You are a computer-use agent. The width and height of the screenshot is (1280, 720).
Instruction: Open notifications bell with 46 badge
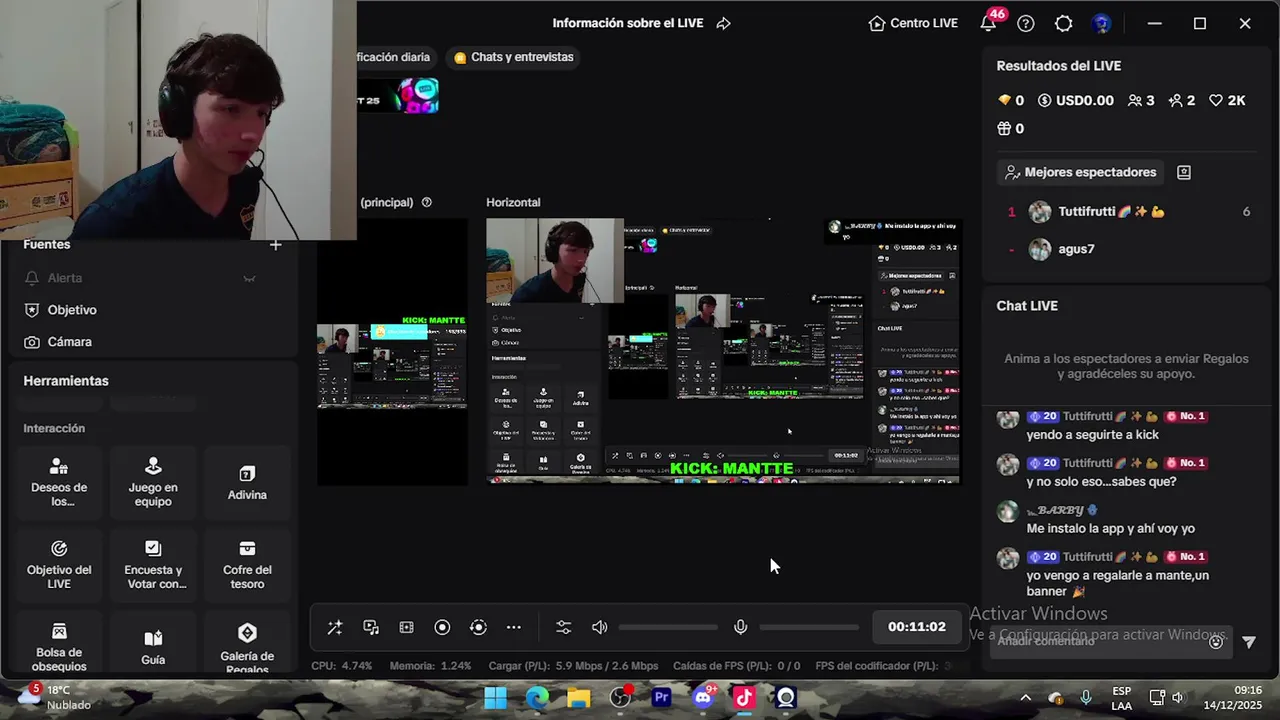(x=989, y=22)
